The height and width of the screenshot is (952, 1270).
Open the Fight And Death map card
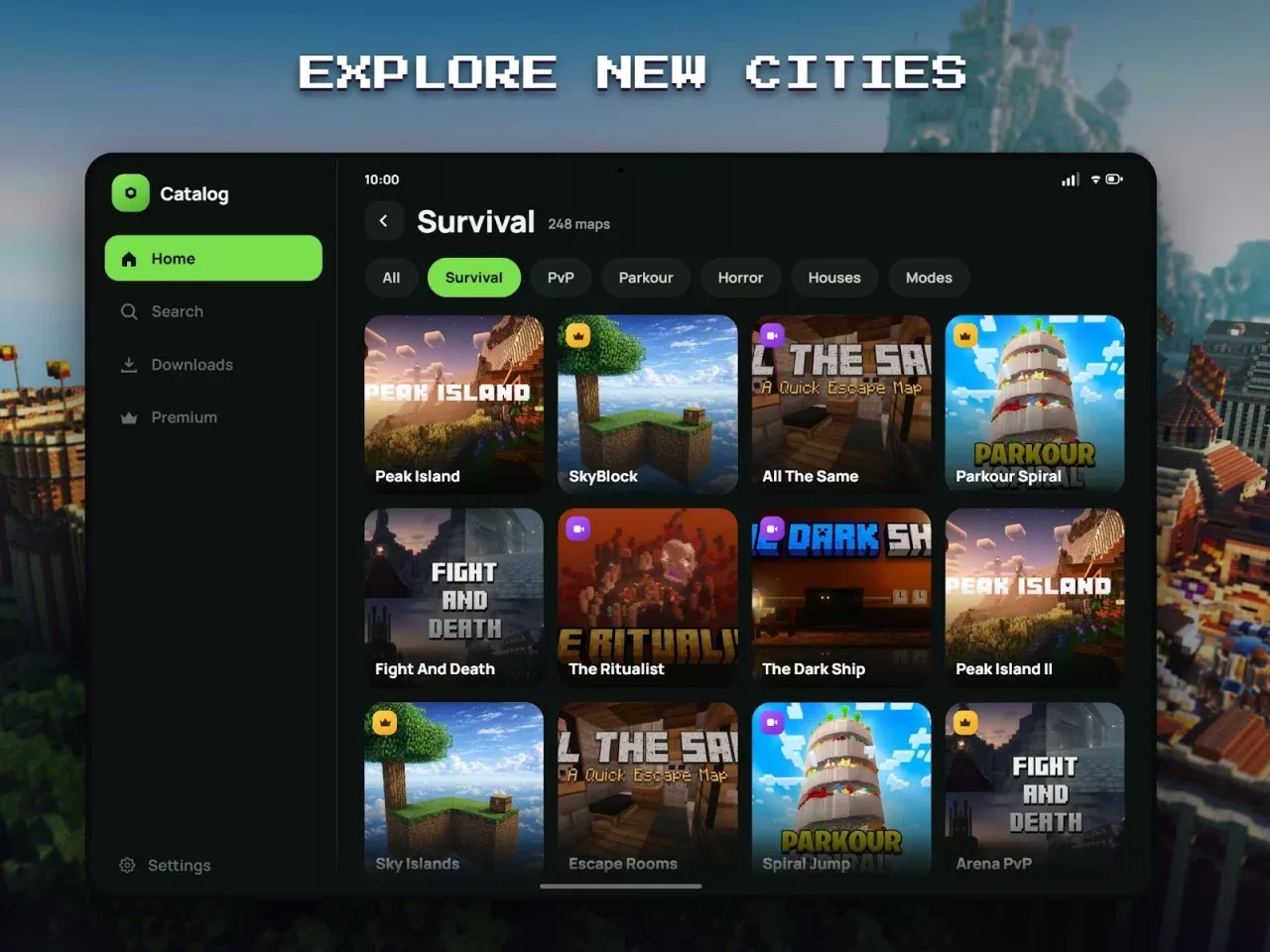tap(454, 597)
